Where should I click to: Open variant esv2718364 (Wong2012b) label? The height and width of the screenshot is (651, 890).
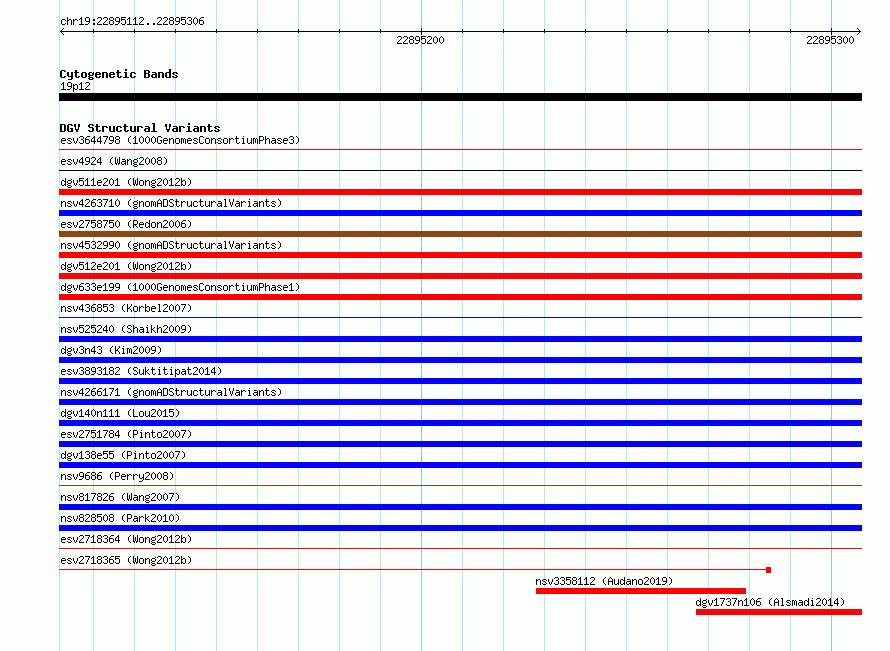click(126, 539)
